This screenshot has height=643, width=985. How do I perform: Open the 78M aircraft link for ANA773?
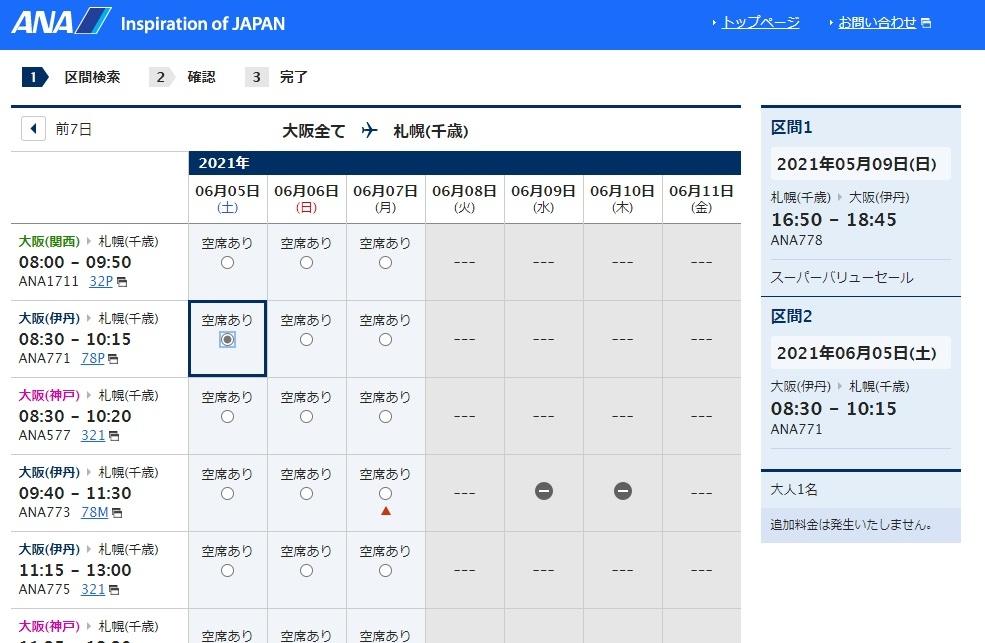tap(94, 512)
